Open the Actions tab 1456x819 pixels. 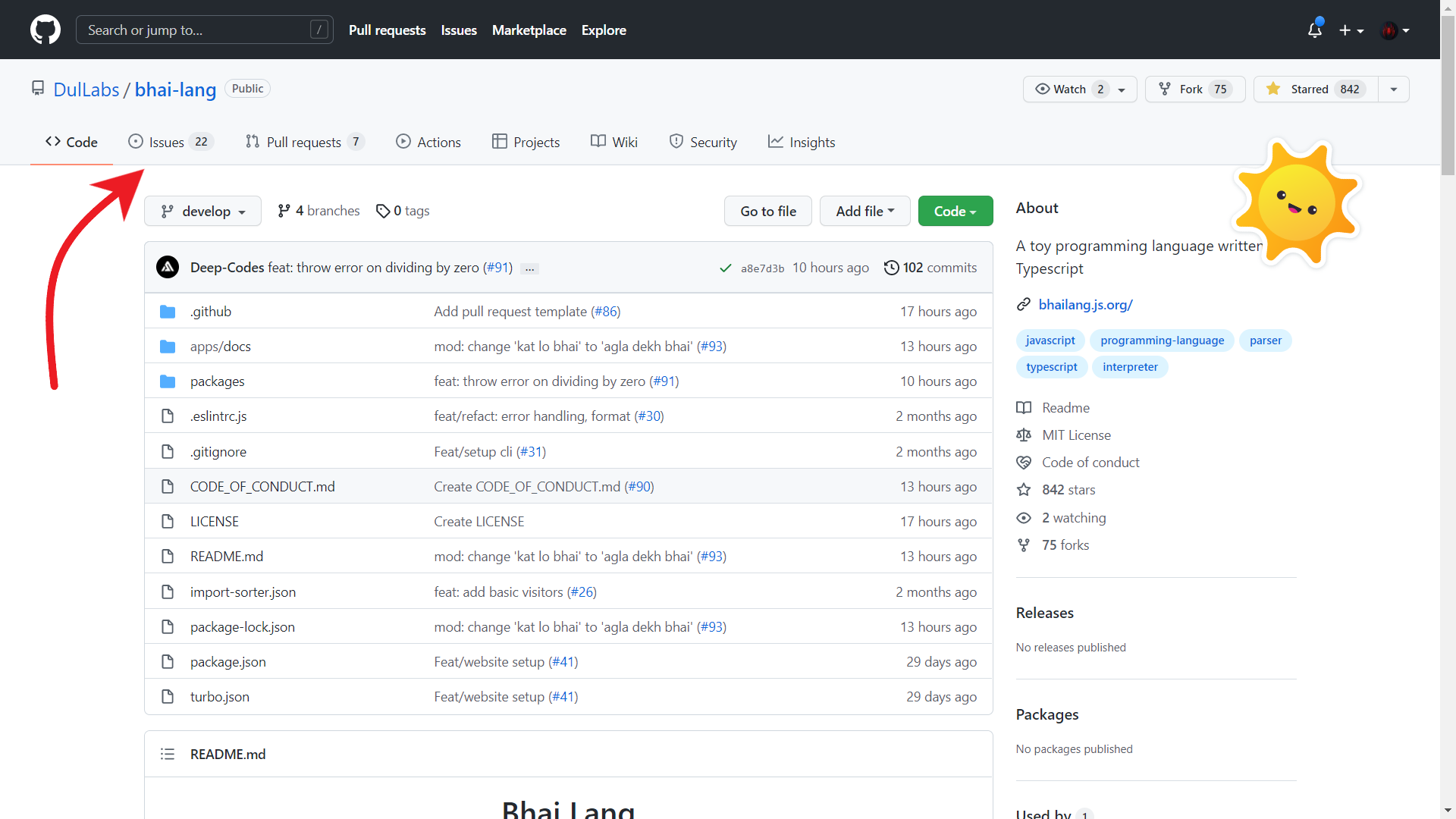click(428, 142)
